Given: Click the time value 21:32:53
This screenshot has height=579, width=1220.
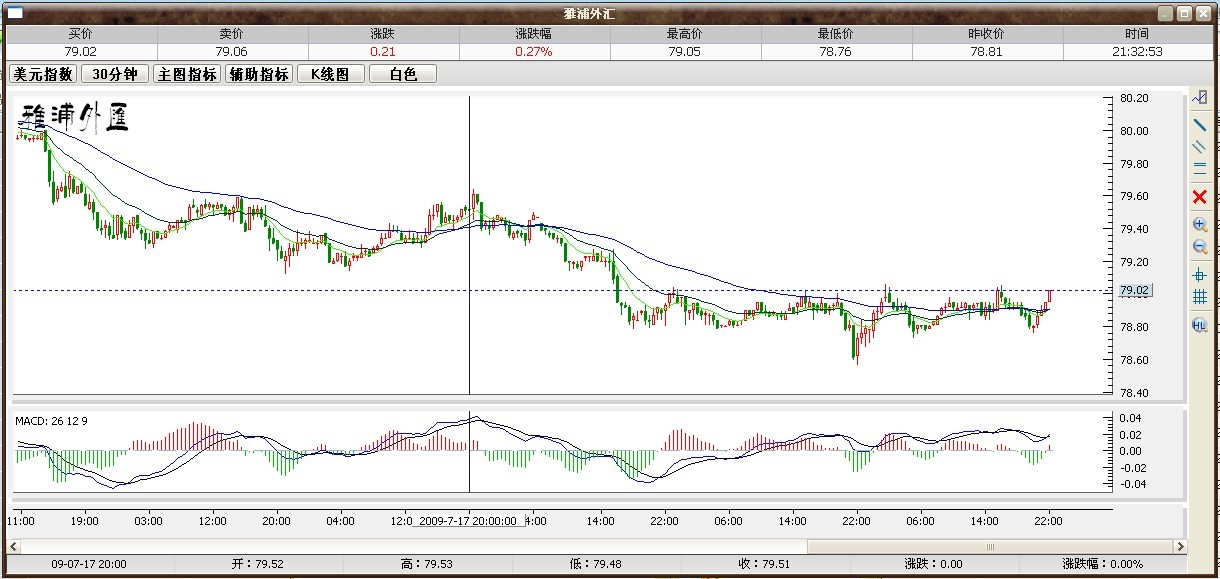Looking at the screenshot, I should (x=1139, y=51).
